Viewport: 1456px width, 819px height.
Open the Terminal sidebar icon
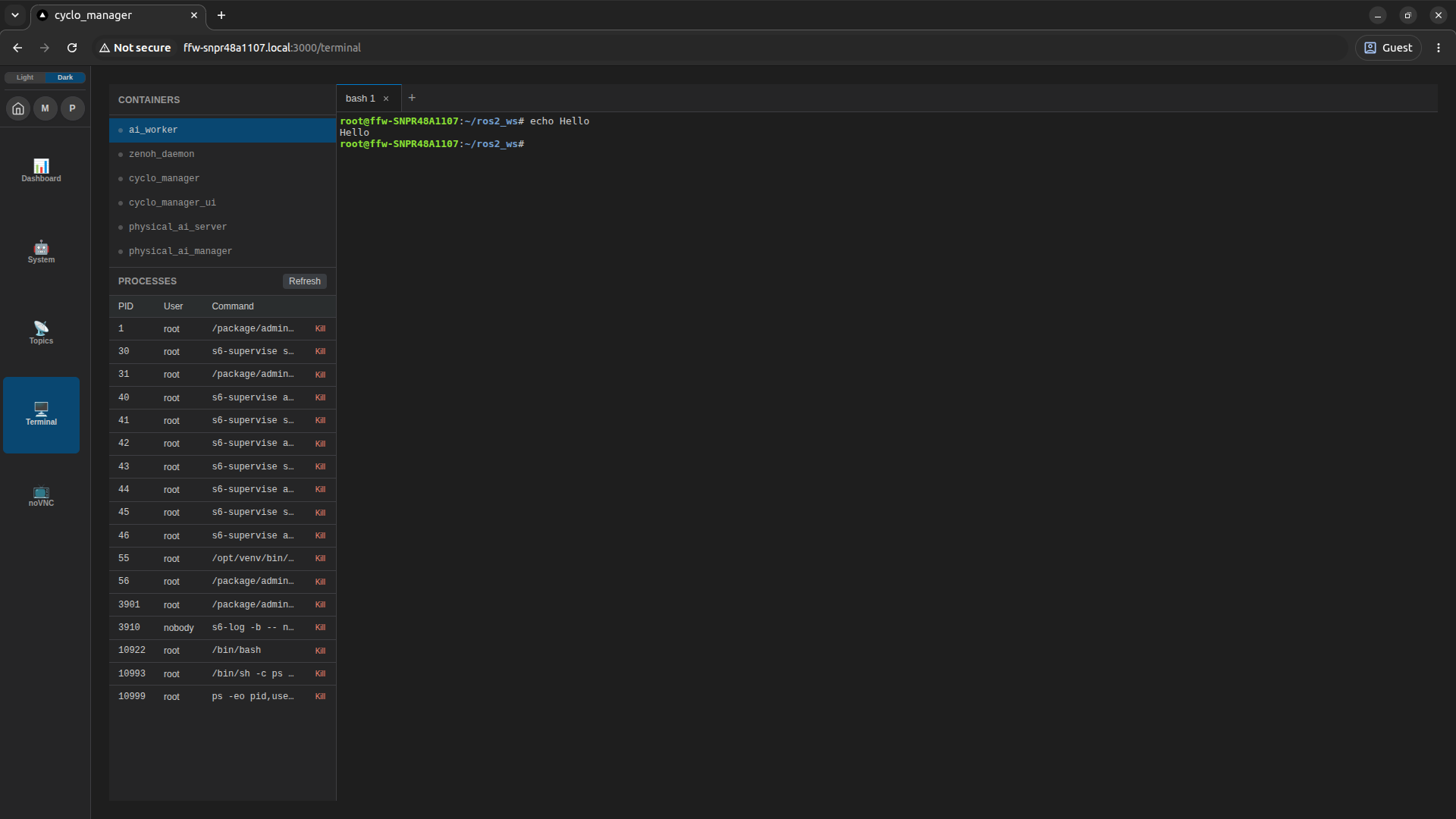pyautogui.click(x=41, y=415)
